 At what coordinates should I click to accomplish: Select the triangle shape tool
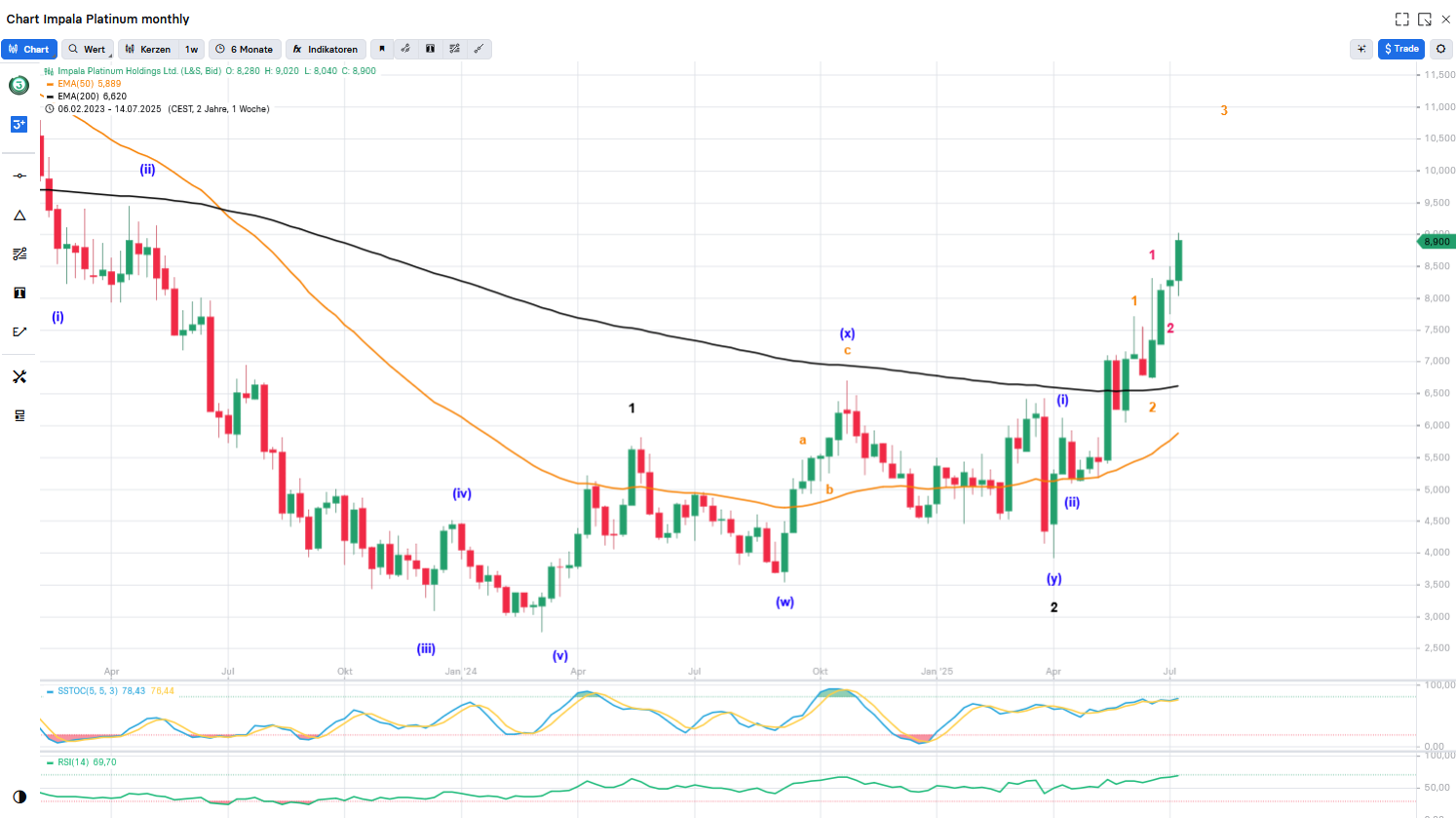[x=19, y=215]
